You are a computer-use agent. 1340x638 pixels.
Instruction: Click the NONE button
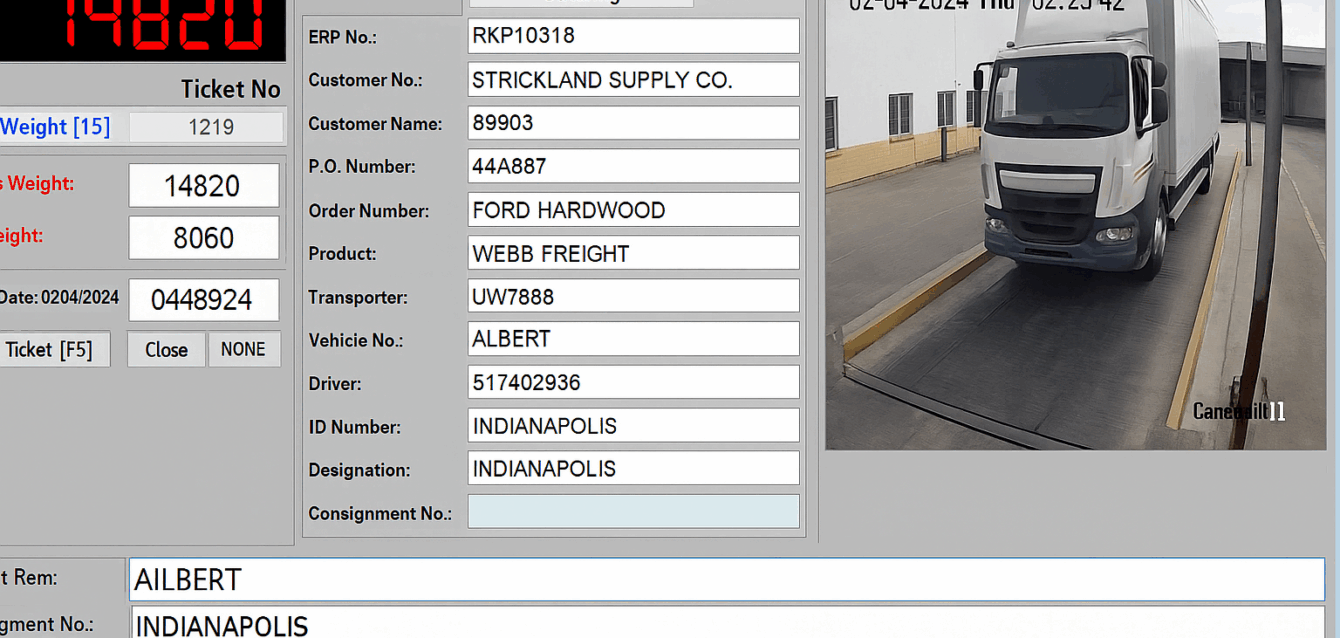tap(244, 350)
